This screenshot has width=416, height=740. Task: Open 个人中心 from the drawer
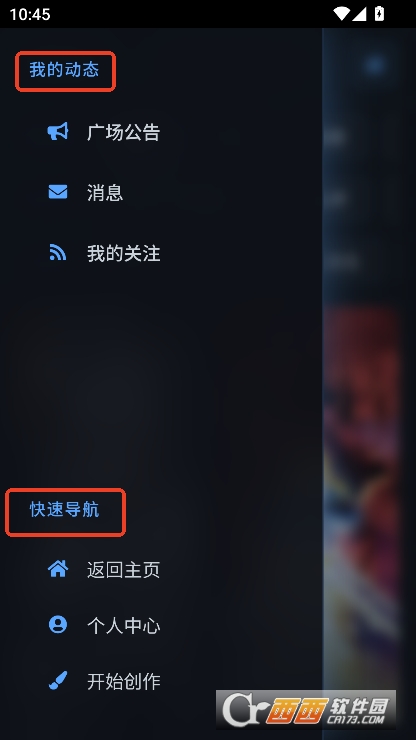(161, 625)
